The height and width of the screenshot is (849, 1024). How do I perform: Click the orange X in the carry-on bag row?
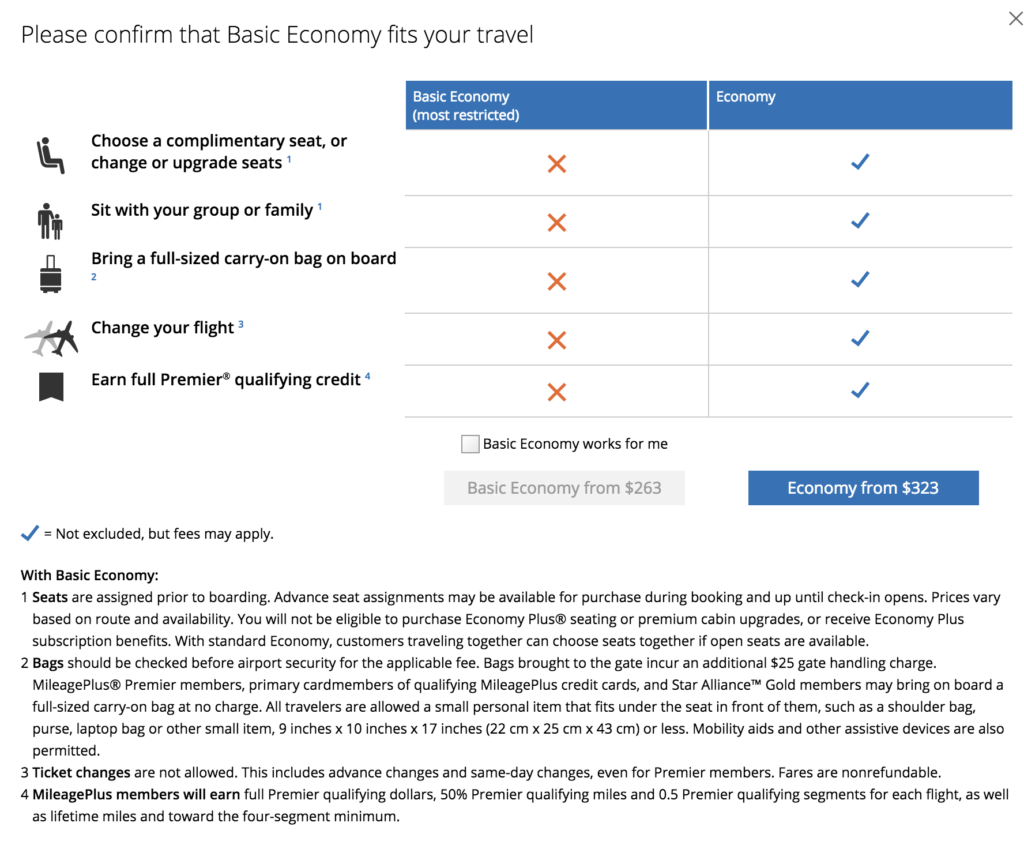(x=557, y=282)
